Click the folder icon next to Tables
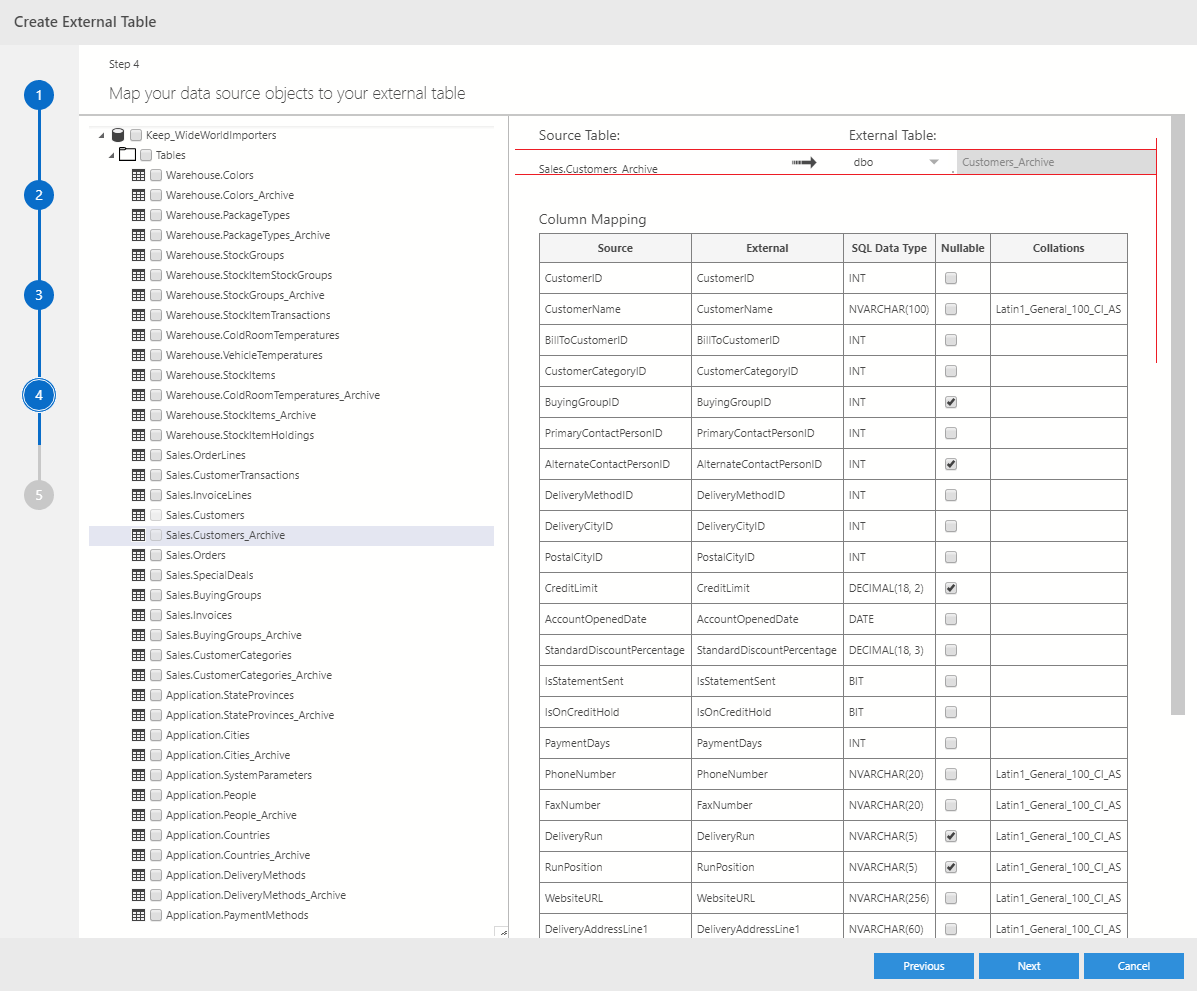The image size is (1197, 991). [127, 155]
